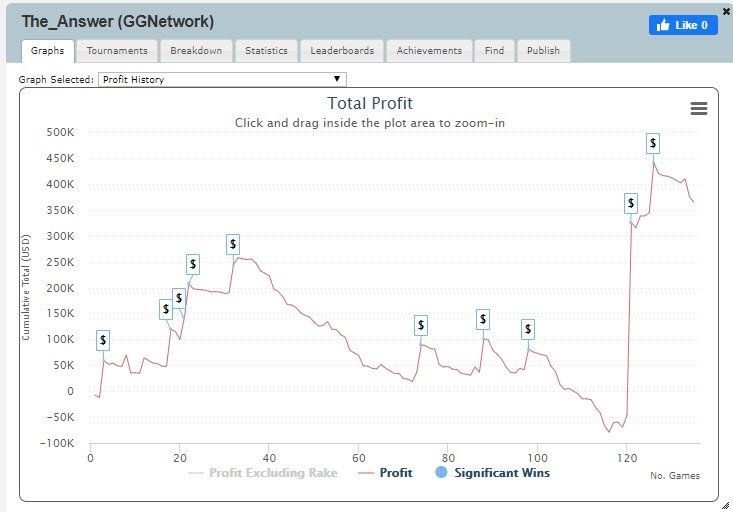Click the Cumulative Total (USD) axis label
This screenshot has width=733, height=512.
coord(26,287)
